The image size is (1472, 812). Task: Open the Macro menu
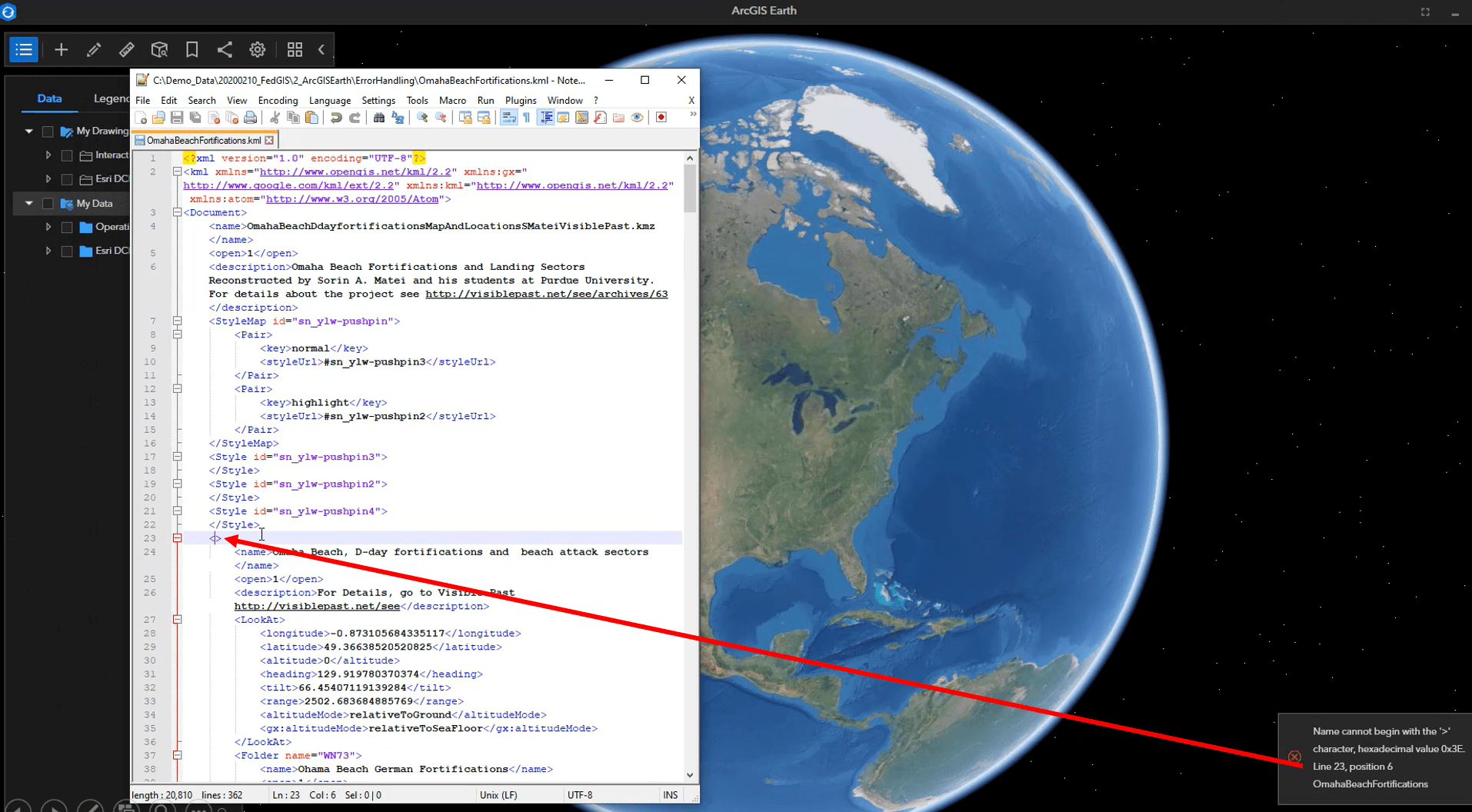point(452,101)
